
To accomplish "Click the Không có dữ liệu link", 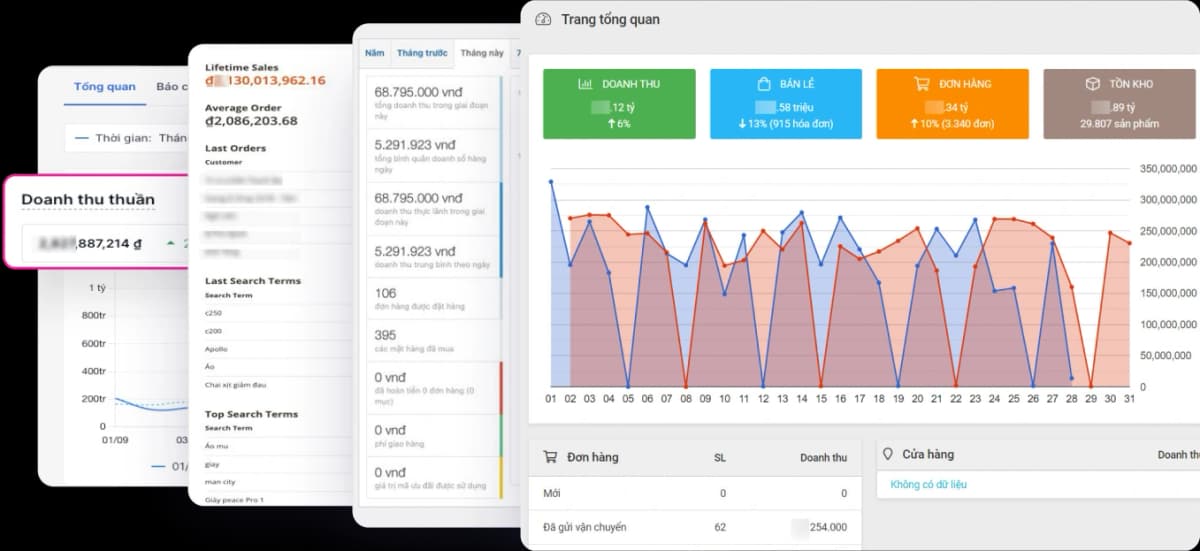I will coord(928,485).
